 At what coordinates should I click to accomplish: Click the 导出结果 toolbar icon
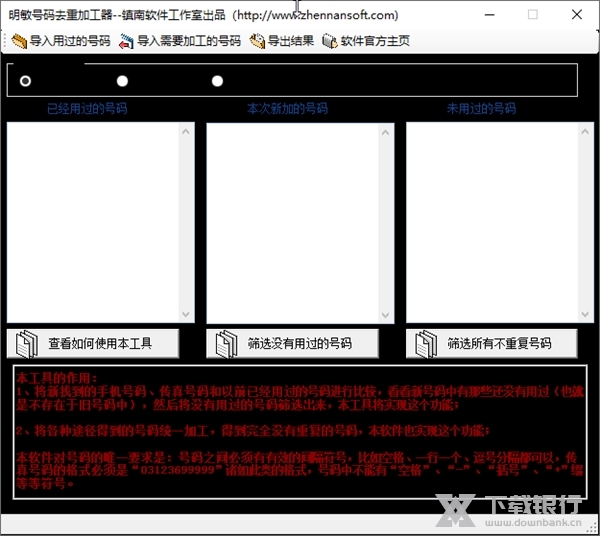257,41
